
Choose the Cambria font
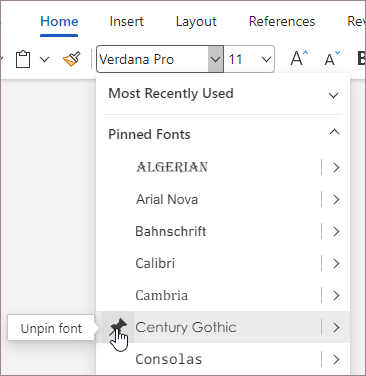click(162, 295)
